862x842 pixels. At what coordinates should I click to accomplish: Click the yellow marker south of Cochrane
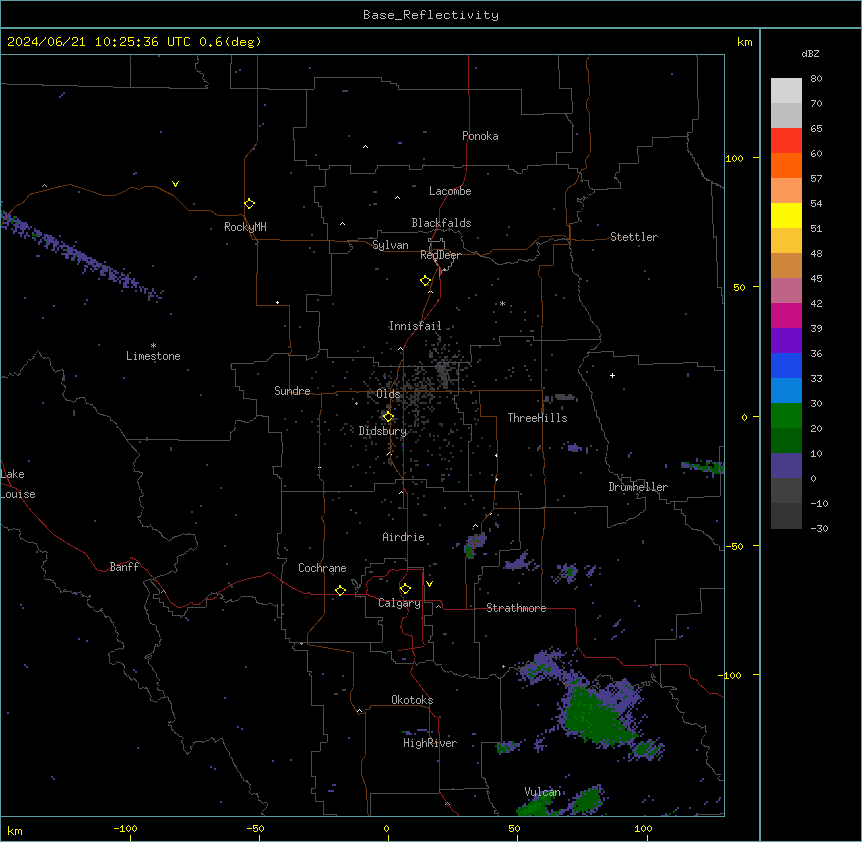pos(340,590)
